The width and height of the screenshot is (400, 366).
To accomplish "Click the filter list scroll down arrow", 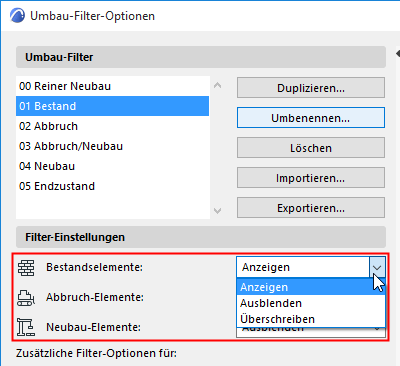I will (x=218, y=211).
